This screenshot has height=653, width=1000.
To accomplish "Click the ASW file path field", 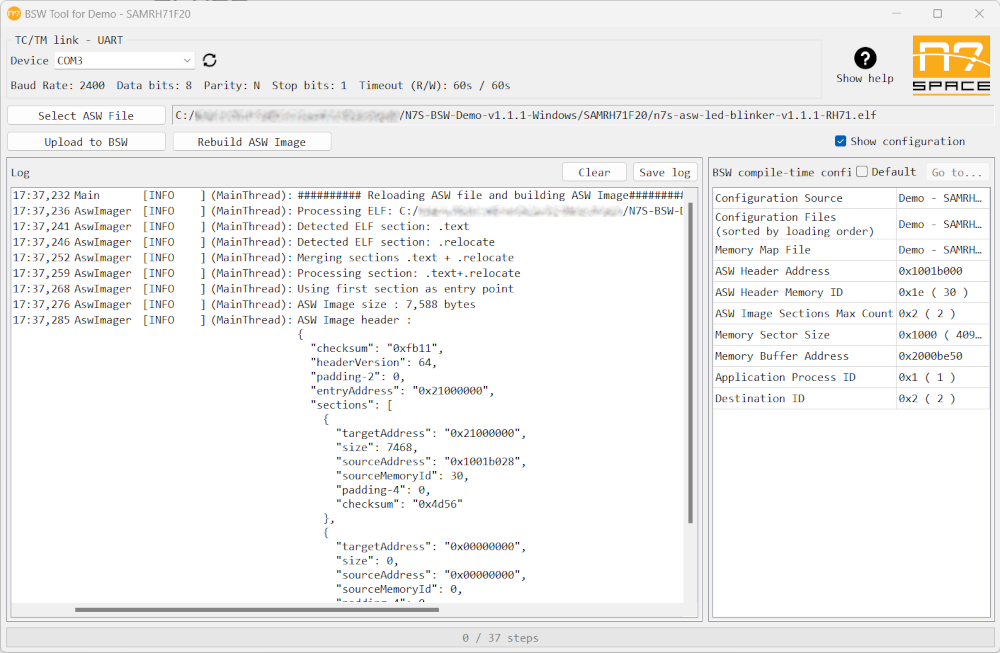I will (x=582, y=115).
